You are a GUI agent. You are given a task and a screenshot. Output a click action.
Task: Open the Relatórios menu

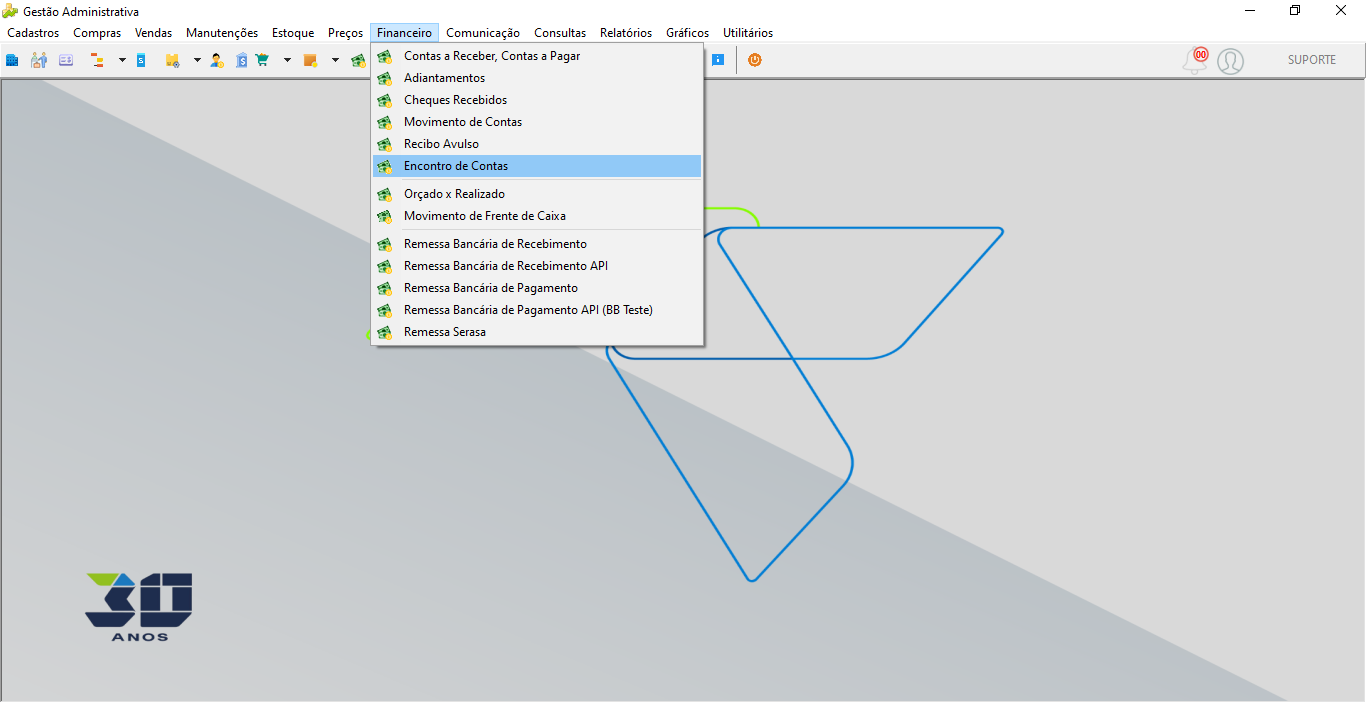626,33
